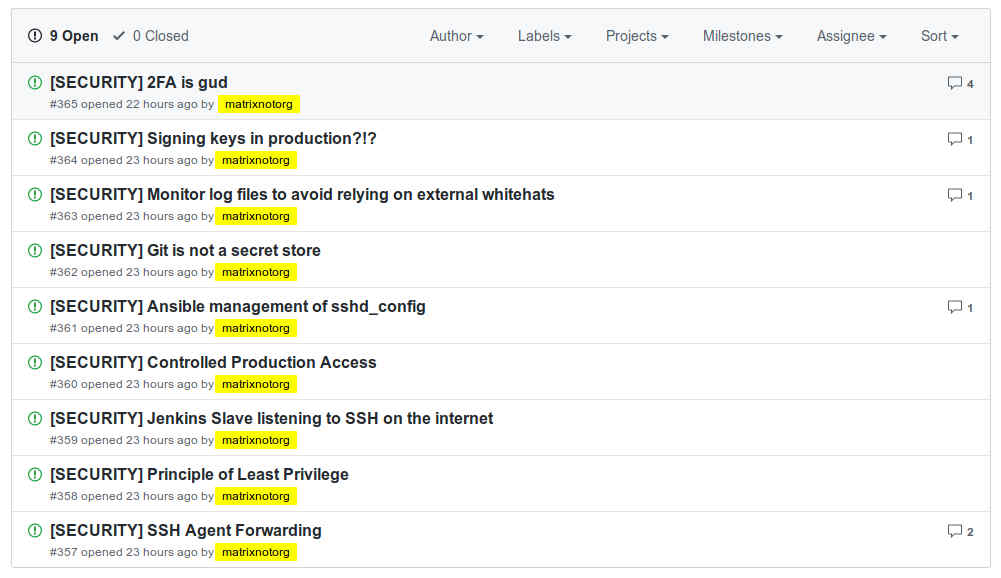Viewport: 1001px width, 578px height.
Task: Open the Projects filter dropdown
Action: click(637, 36)
